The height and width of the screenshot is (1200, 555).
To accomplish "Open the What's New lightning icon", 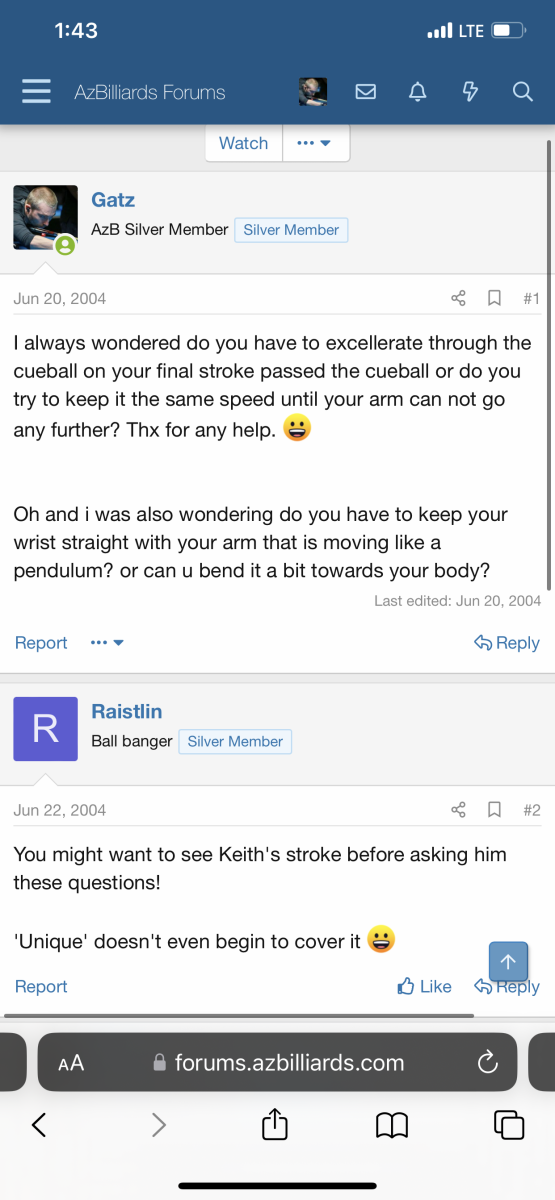I will tap(470, 92).
